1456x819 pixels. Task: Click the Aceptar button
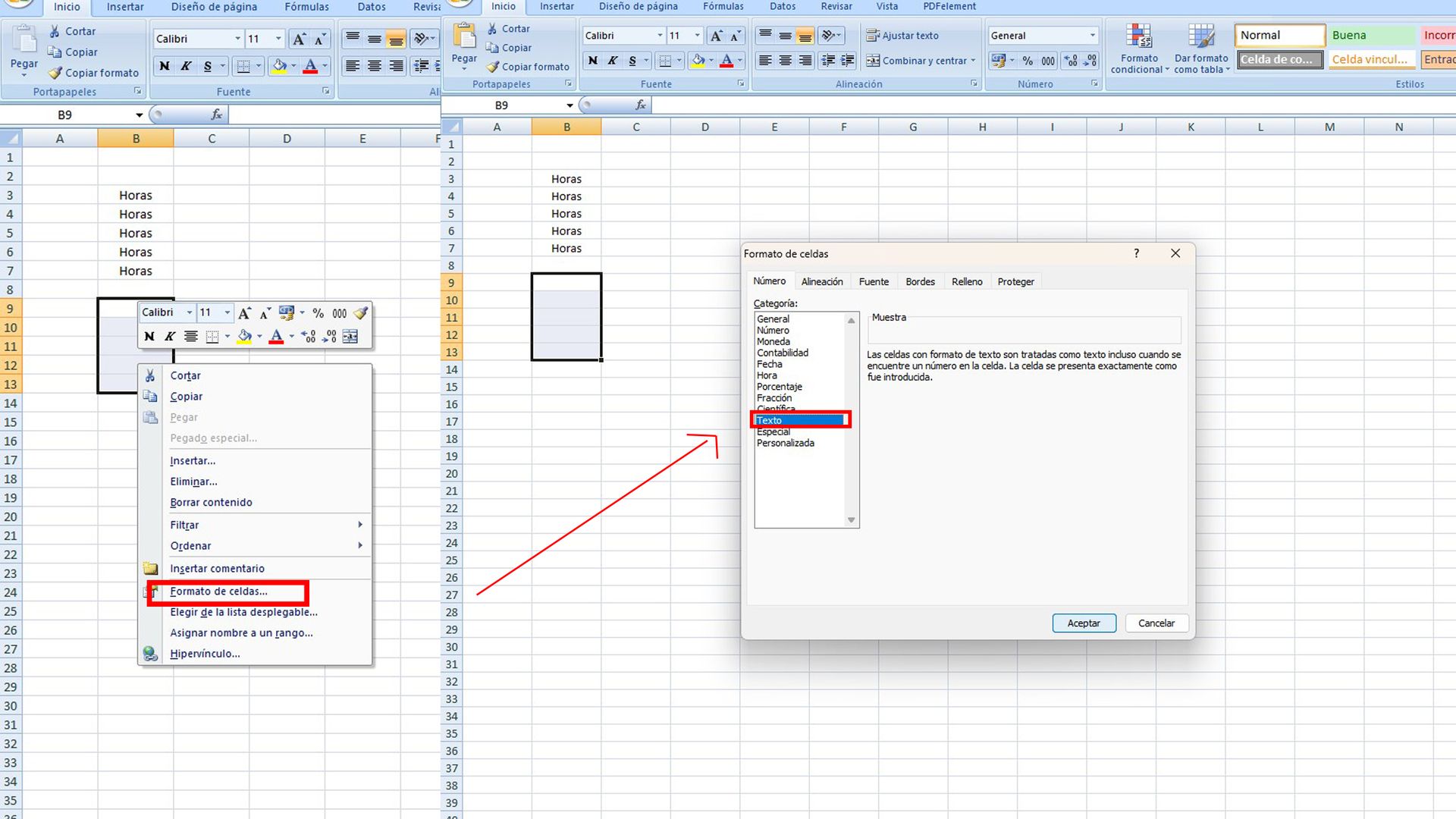(1084, 623)
